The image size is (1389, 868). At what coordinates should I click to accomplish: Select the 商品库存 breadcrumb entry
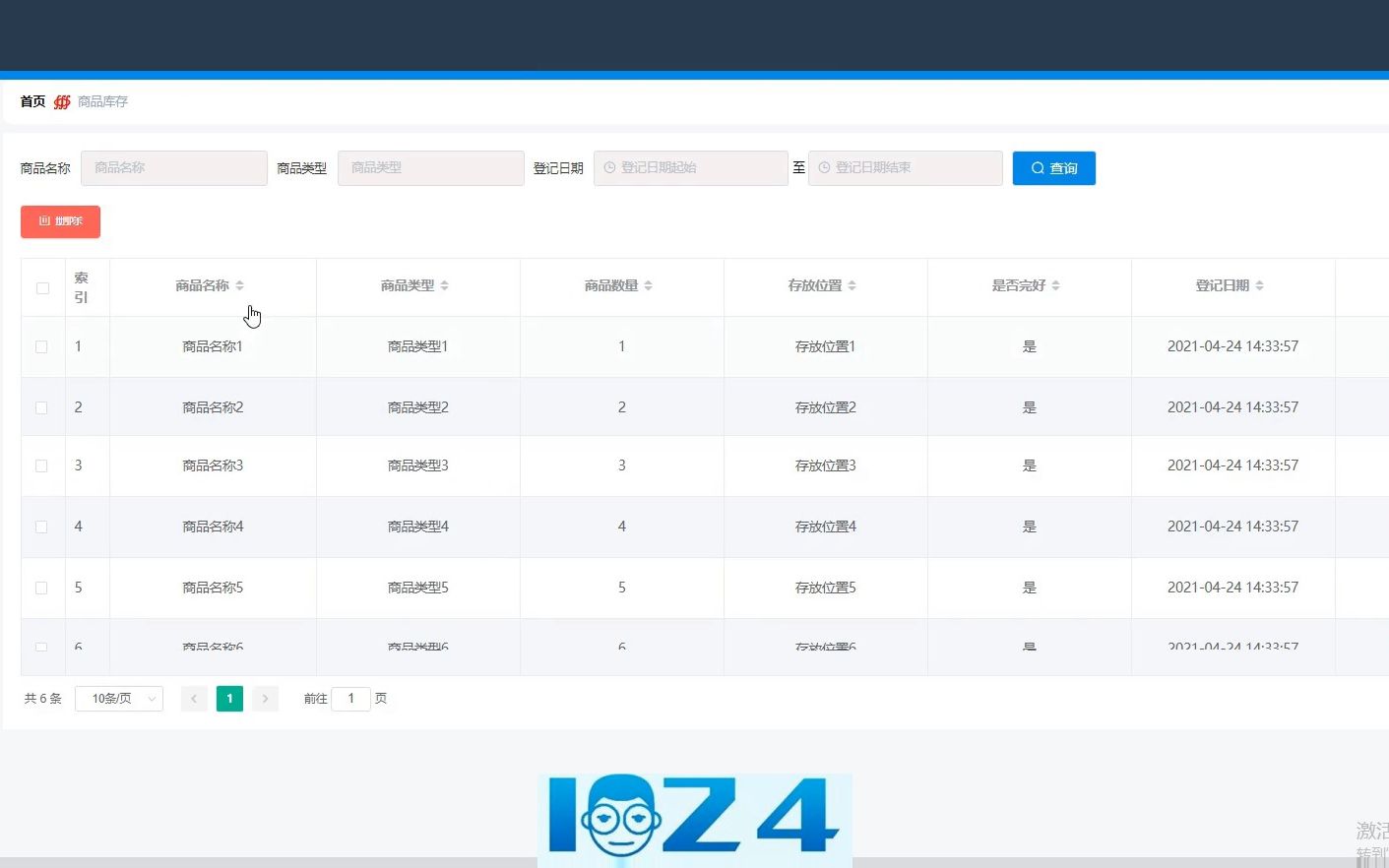pos(102,101)
